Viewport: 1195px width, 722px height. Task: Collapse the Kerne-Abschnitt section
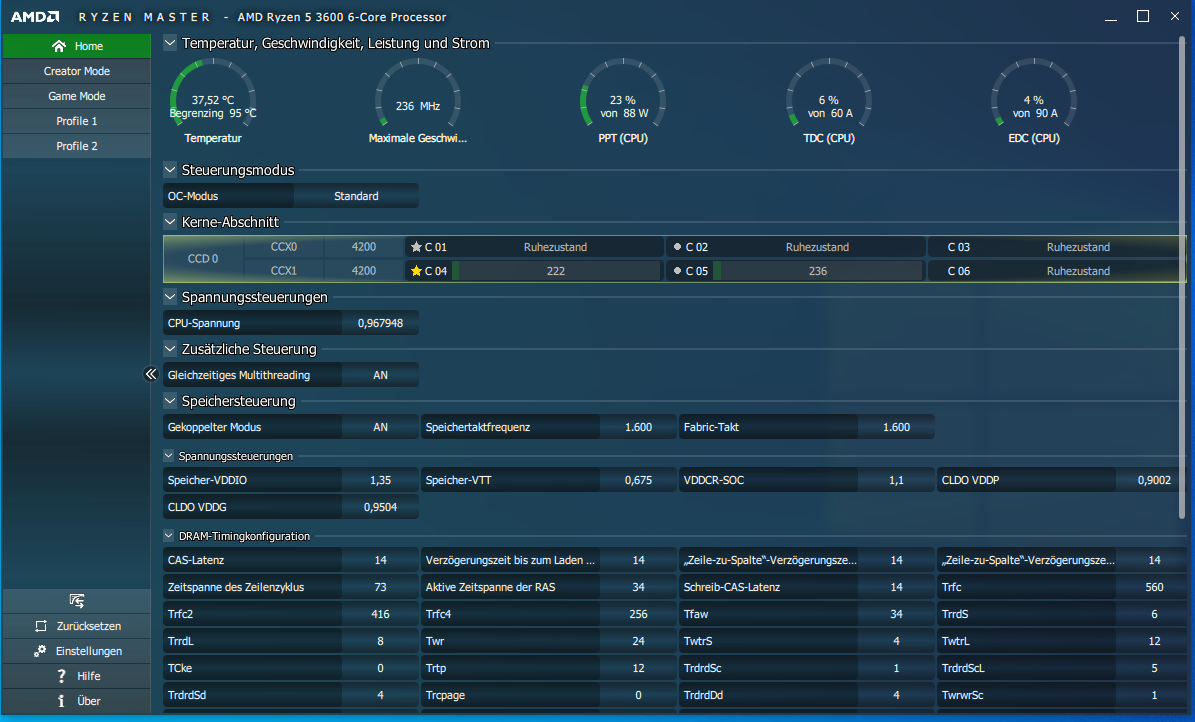coord(170,222)
